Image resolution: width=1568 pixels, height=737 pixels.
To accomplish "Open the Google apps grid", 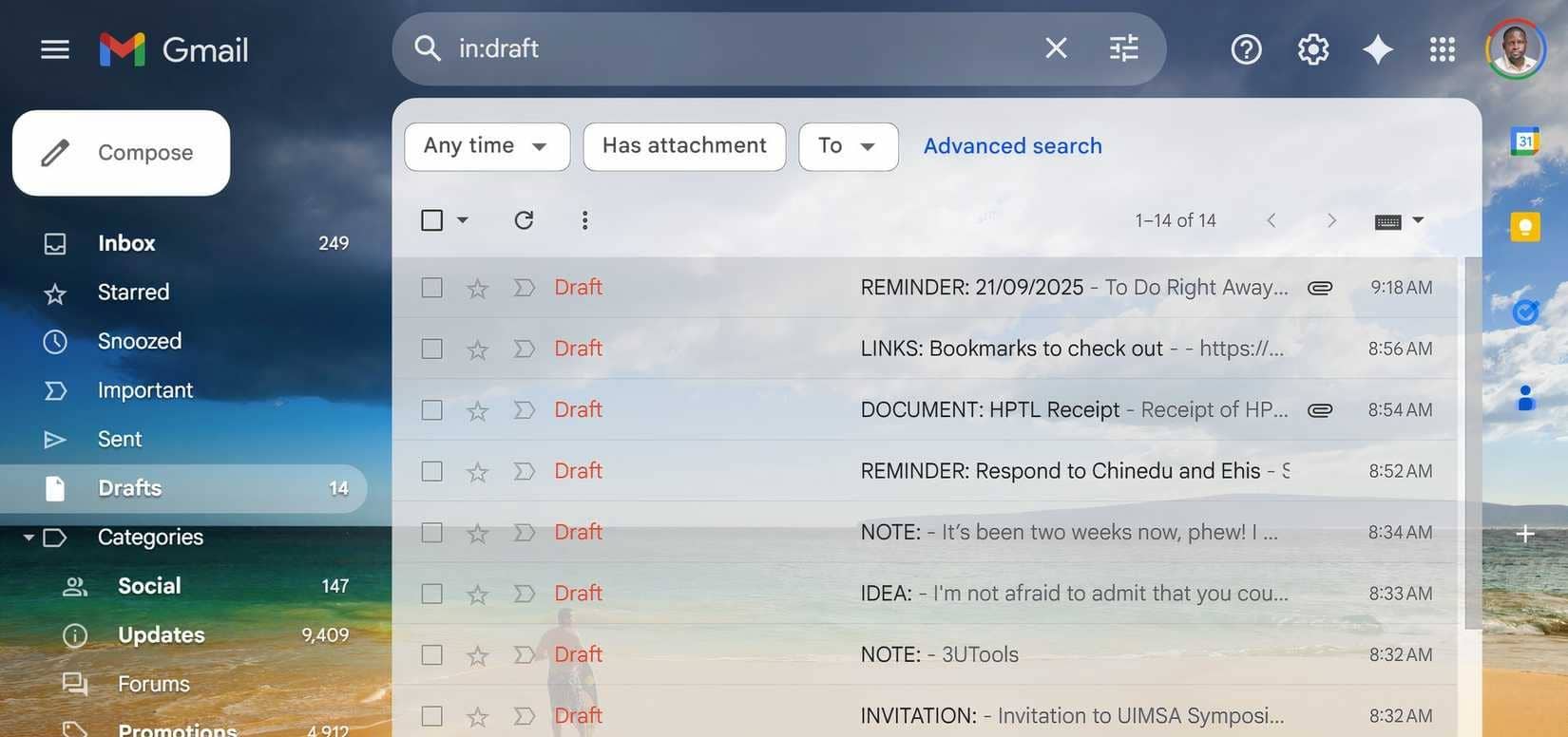I will click(1442, 49).
